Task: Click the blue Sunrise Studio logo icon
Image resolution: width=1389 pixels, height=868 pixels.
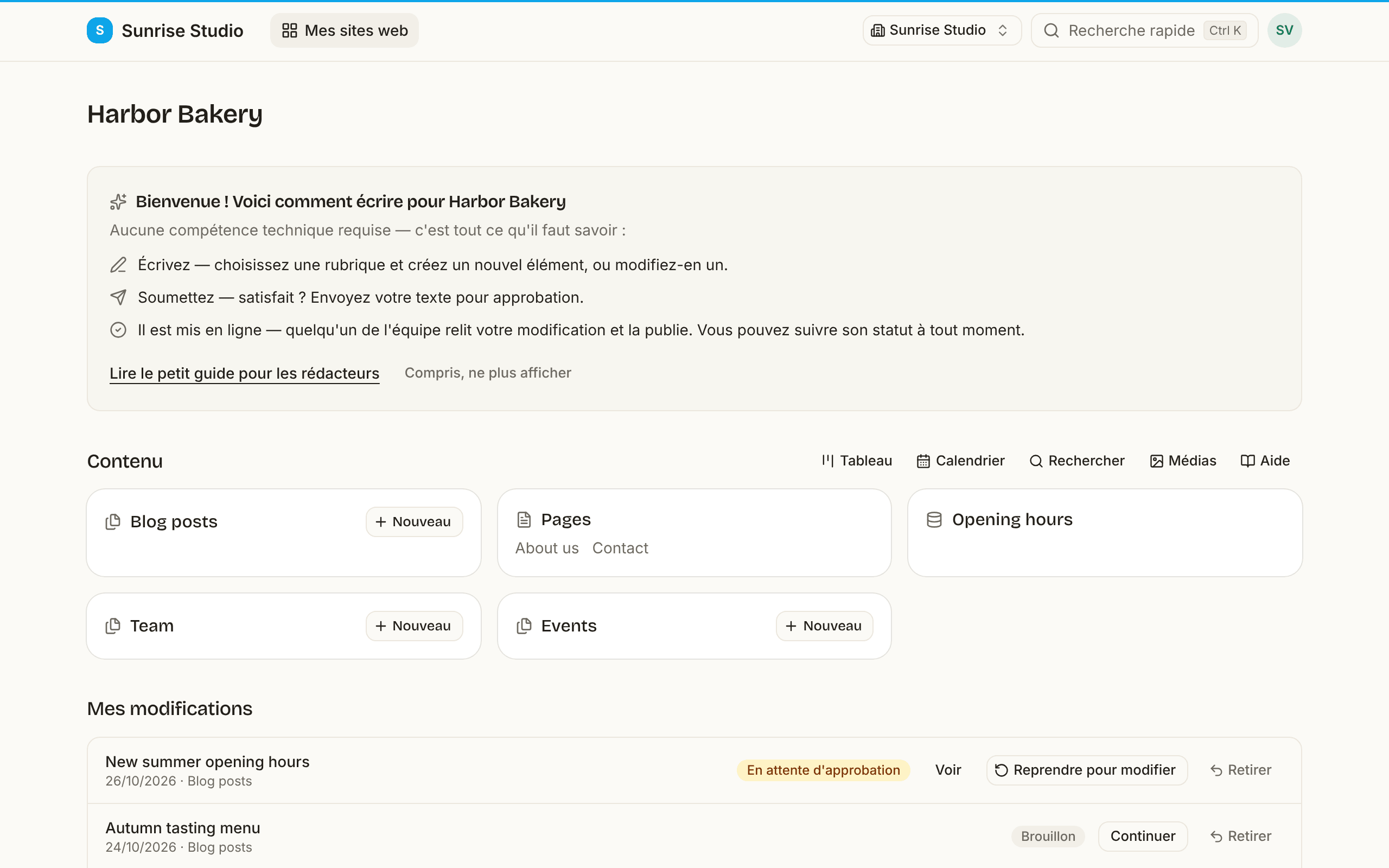Action: (99, 30)
